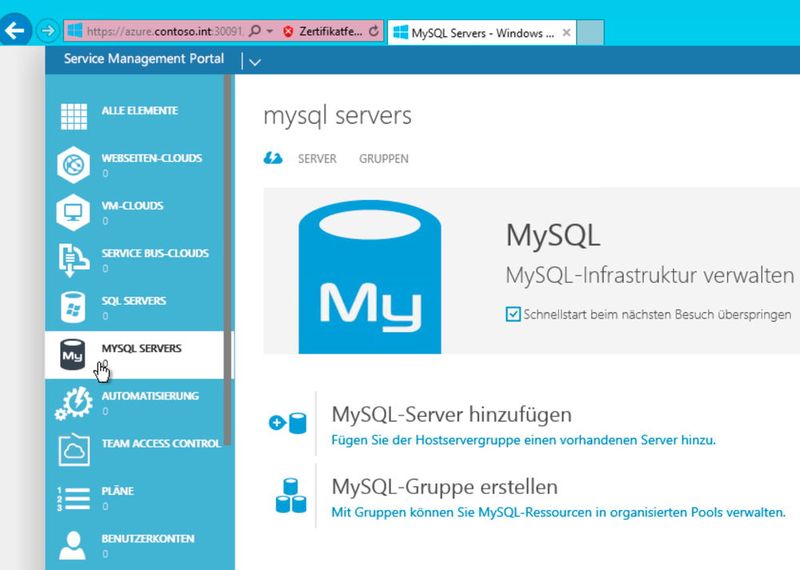Click the Benutzerkonten person icon
Screen dimensions: 800x570
[72, 545]
